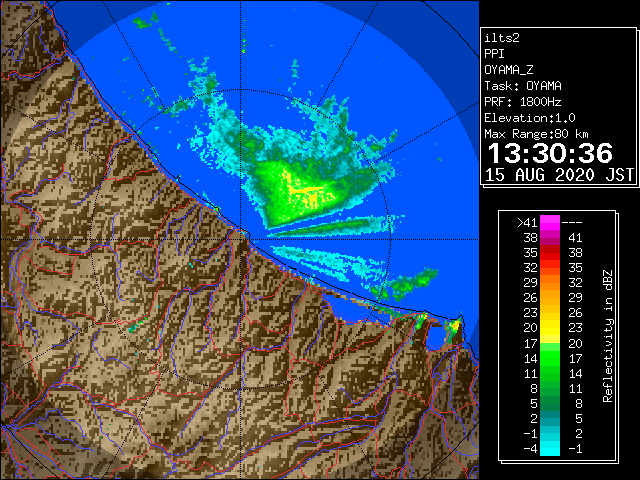Screen dimensions: 640x480
Task: Click the 'Max Range:80 km' text
Action: 536,134
